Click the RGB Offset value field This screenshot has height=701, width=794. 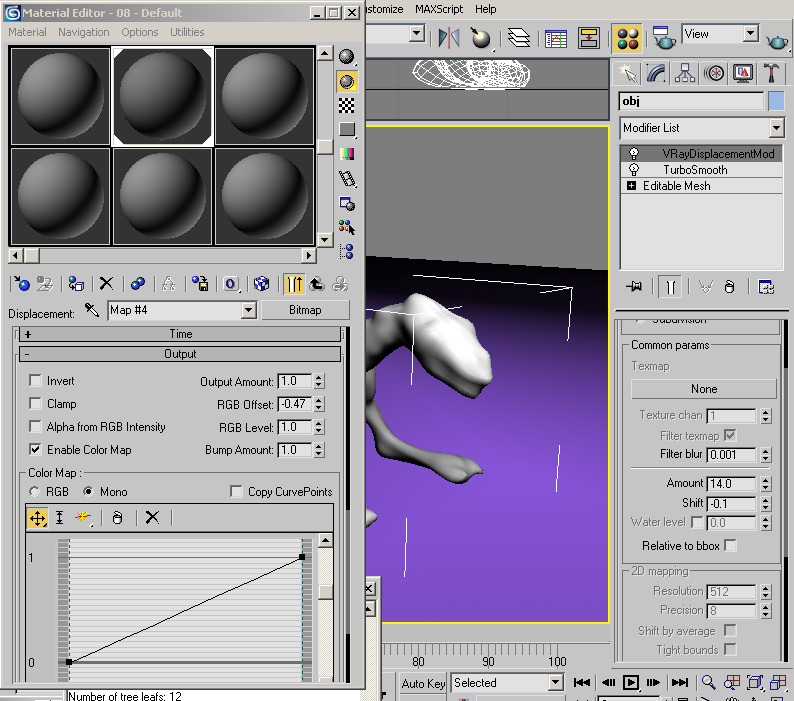point(295,404)
